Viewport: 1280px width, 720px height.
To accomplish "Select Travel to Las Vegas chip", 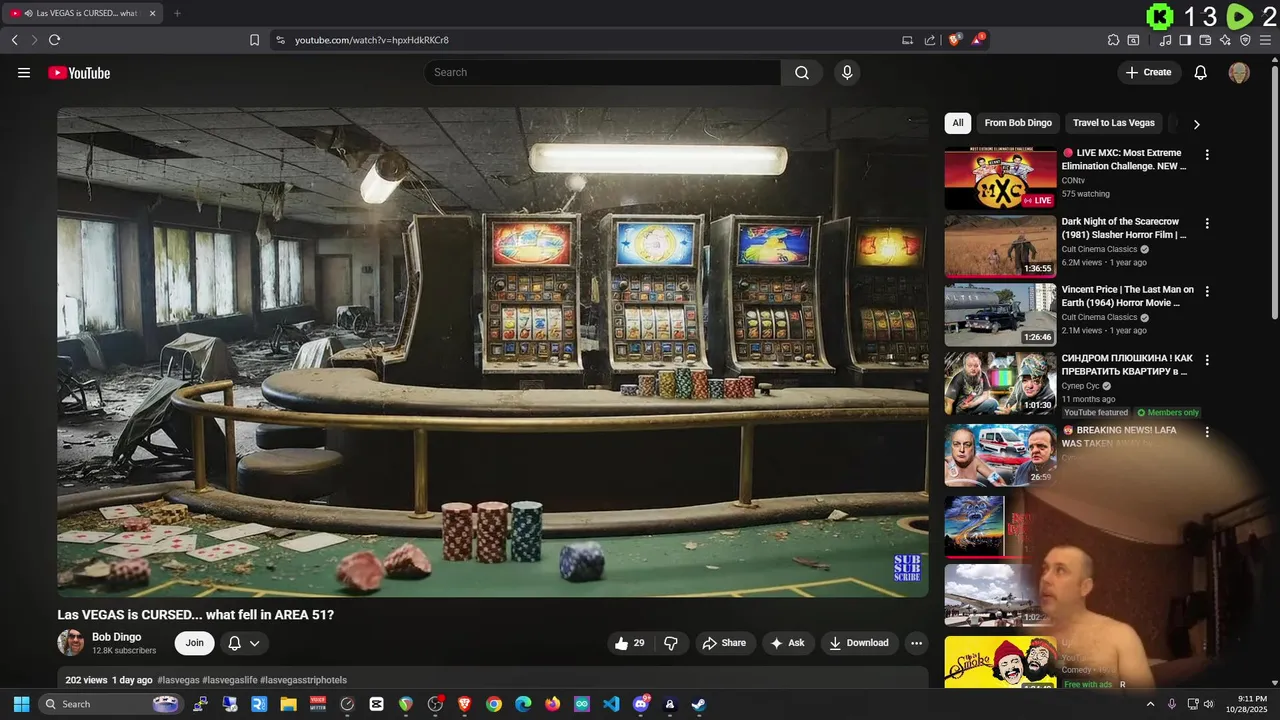I will 1113,123.
